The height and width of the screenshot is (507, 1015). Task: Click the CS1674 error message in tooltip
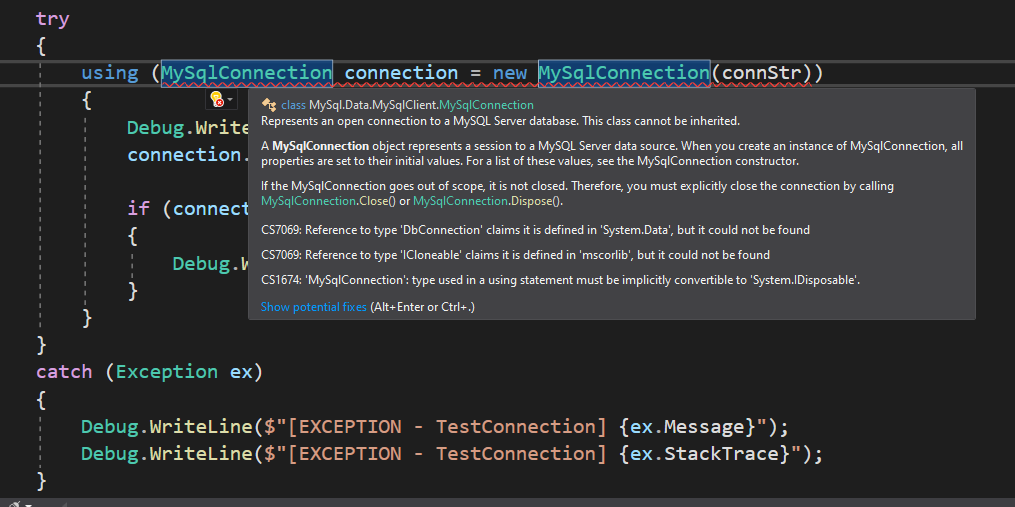[x=561, y=280]
